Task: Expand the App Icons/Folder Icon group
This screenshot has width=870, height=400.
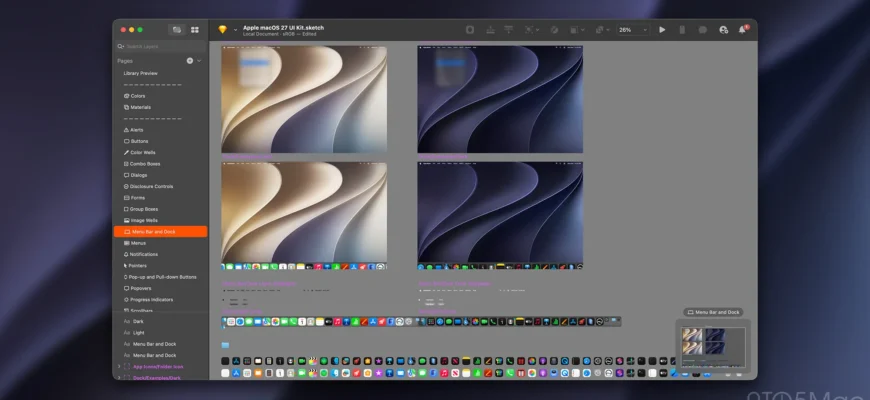Action: click(x=119, y=367)
